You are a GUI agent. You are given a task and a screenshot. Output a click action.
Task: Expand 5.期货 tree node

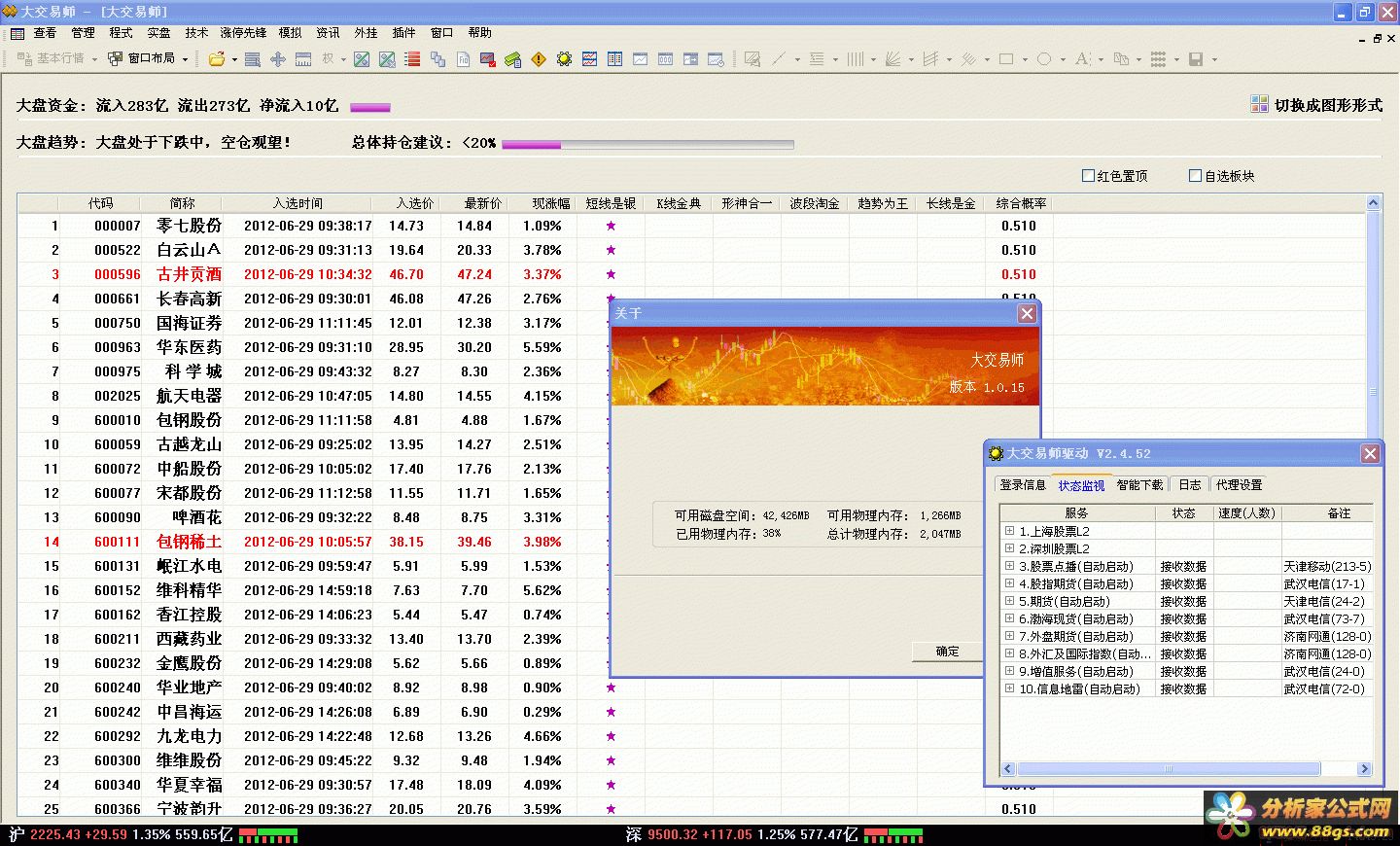pyautogui.click(x=1009, y=601)
